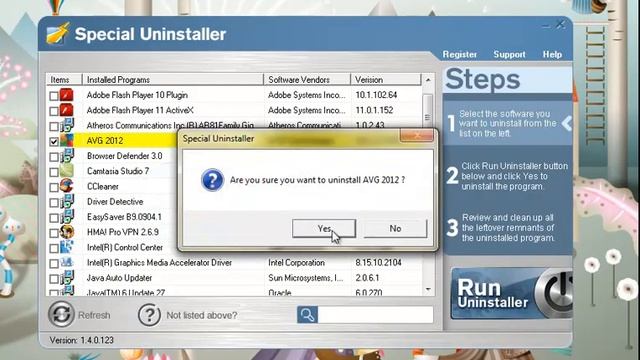This screenshot has height=360, width=640.
Task: Click the CCleaner program icon
Action: [67, 186]
